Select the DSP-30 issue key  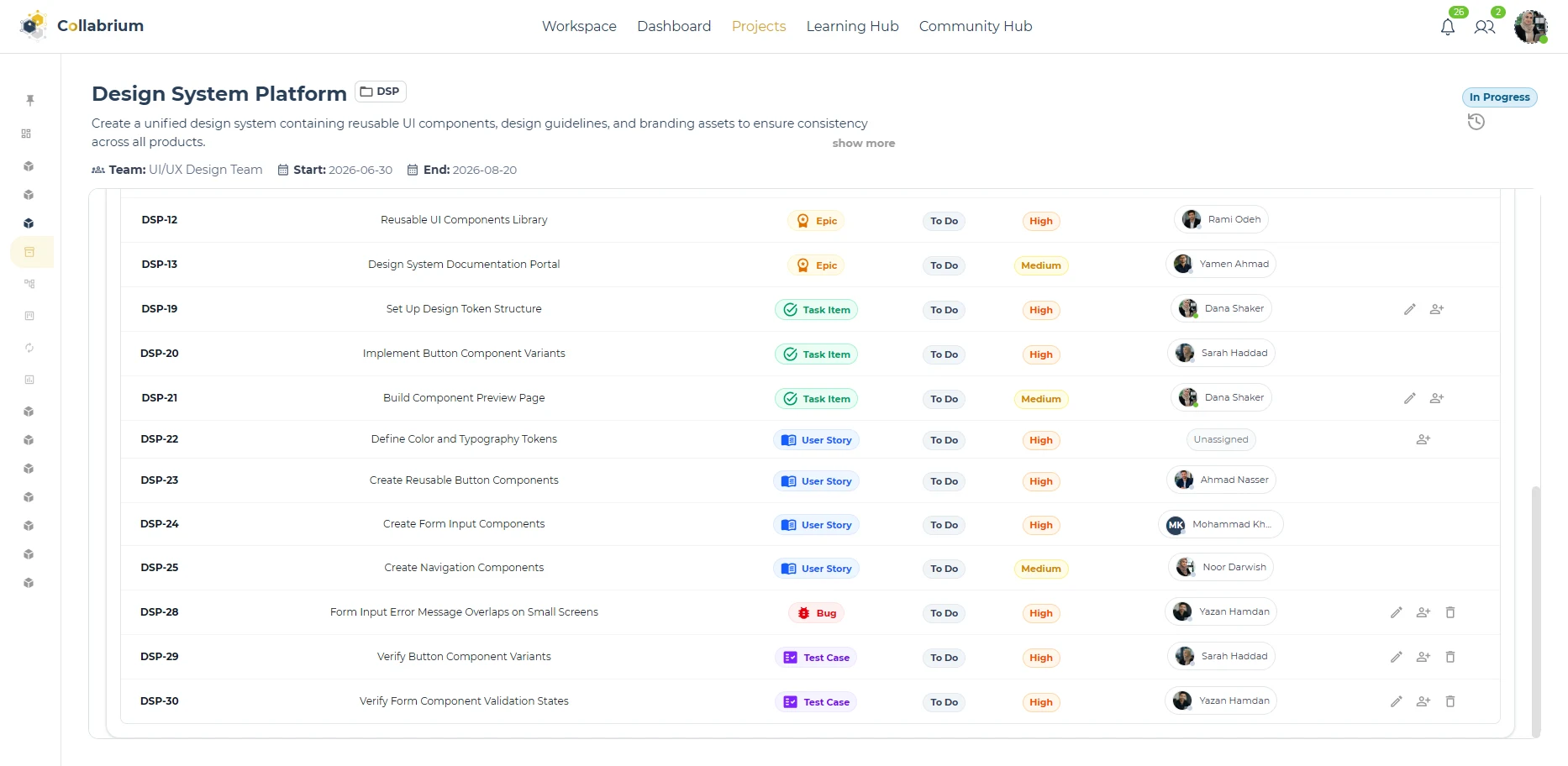[160, 701]
